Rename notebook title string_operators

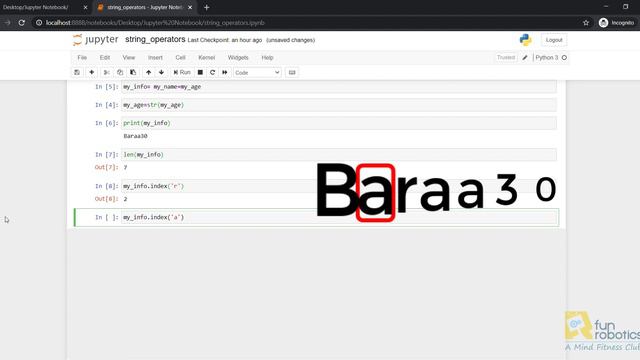(x=155, y=40)
